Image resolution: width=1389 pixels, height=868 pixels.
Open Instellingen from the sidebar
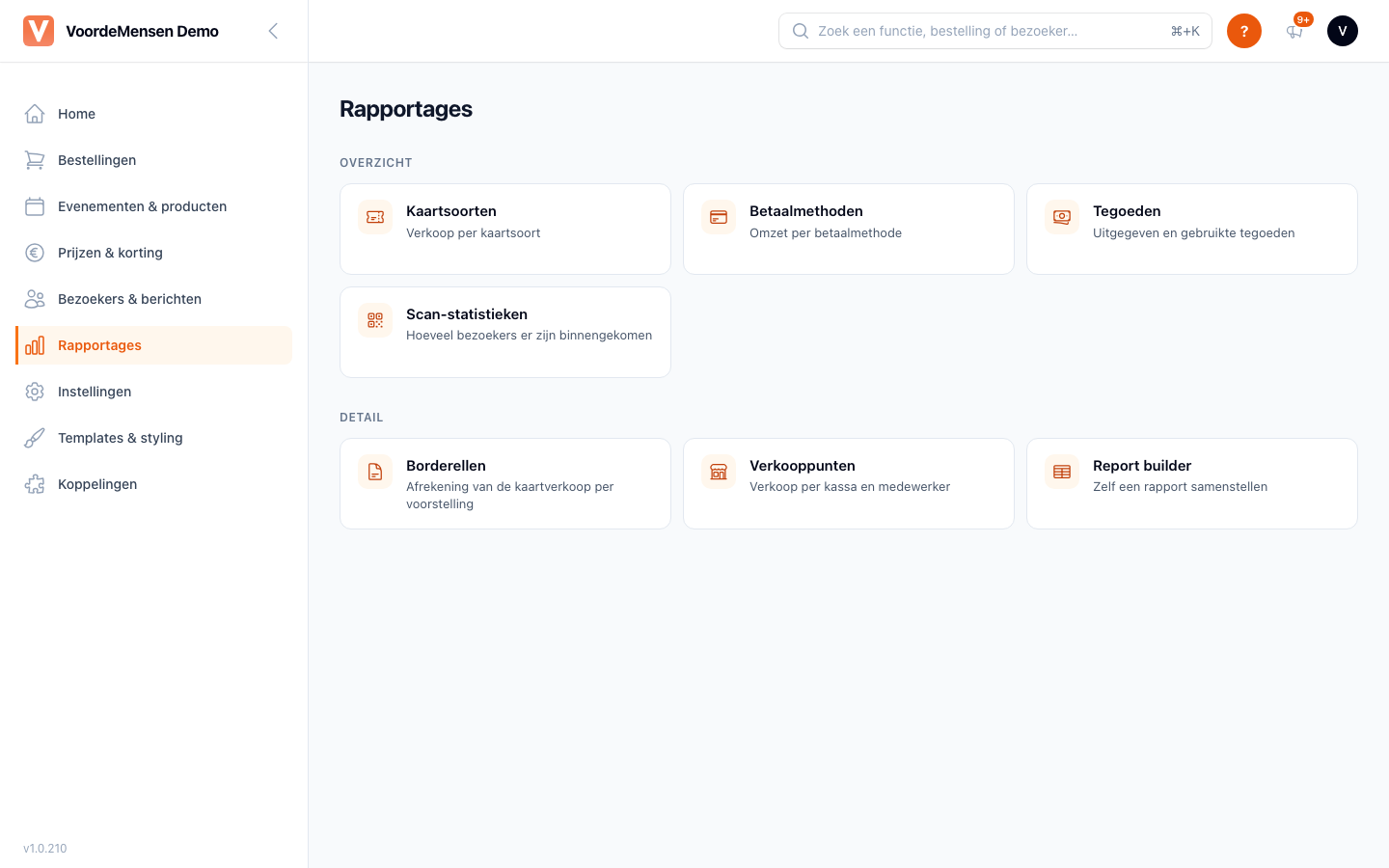coord(154,392)
